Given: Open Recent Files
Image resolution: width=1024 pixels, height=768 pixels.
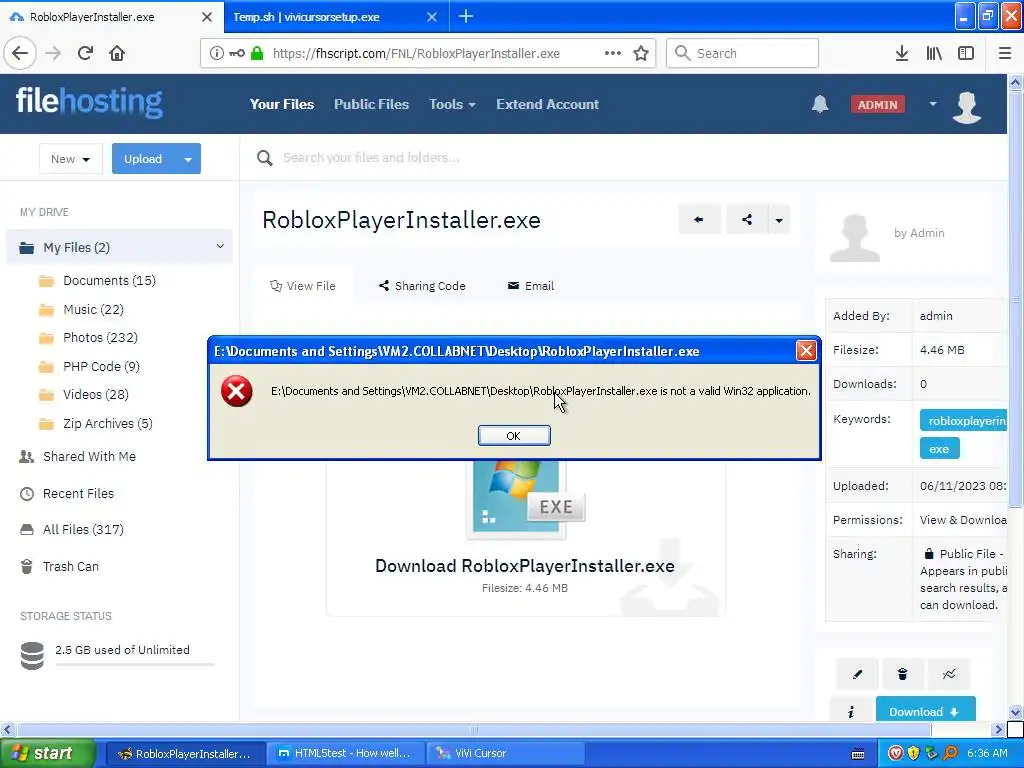Looking at the screenshot, I should click(x=78, y=493).
